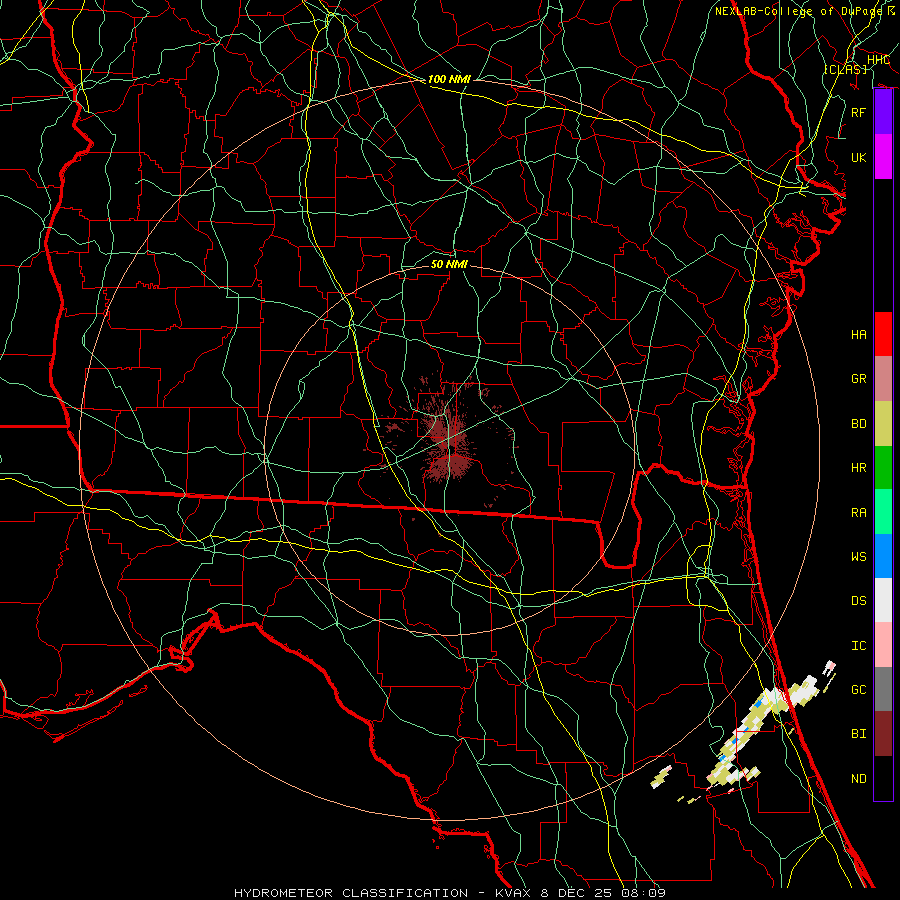Click the RF legend label

click(x=858, y=112)
